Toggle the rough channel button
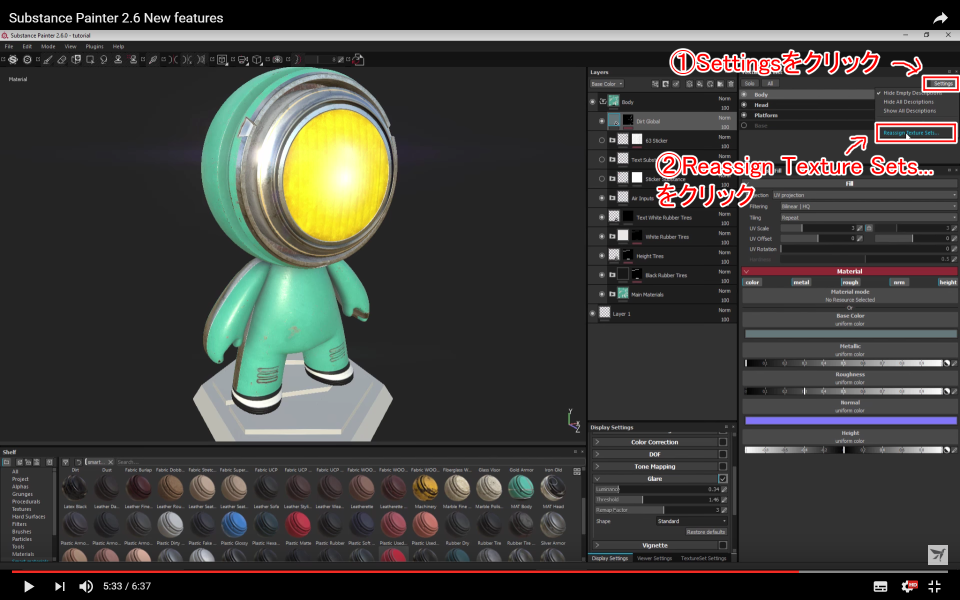The image size is (960, 600). tap(850, 282)
